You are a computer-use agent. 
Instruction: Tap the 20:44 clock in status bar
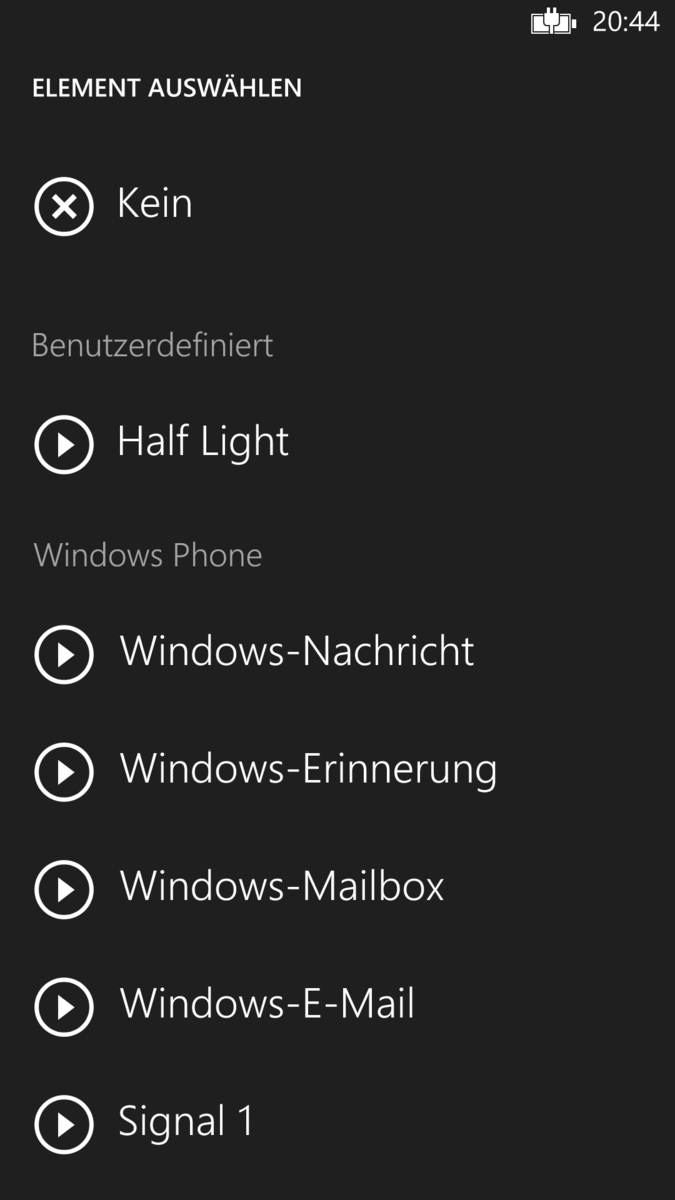tap(626, 22)
